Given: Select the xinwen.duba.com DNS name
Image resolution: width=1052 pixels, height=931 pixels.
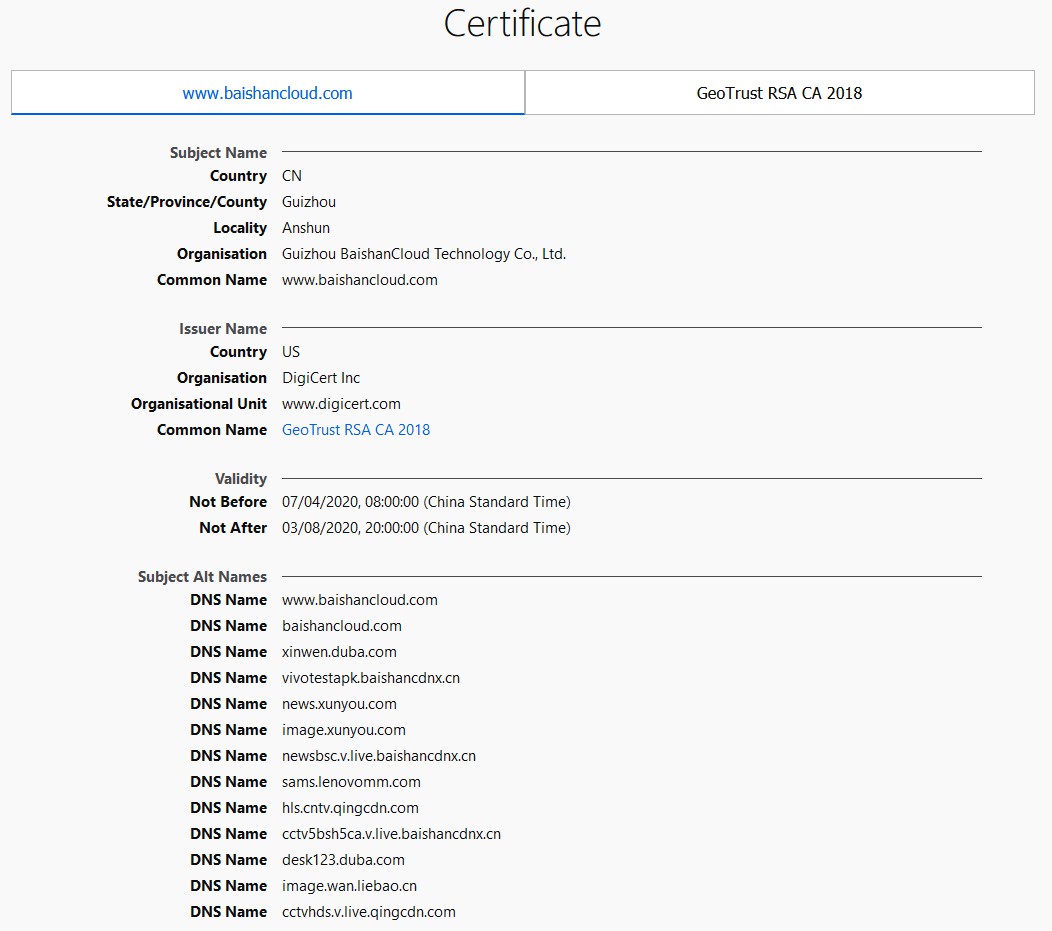Looking at the screenshot, I should (x=339, y=652).
